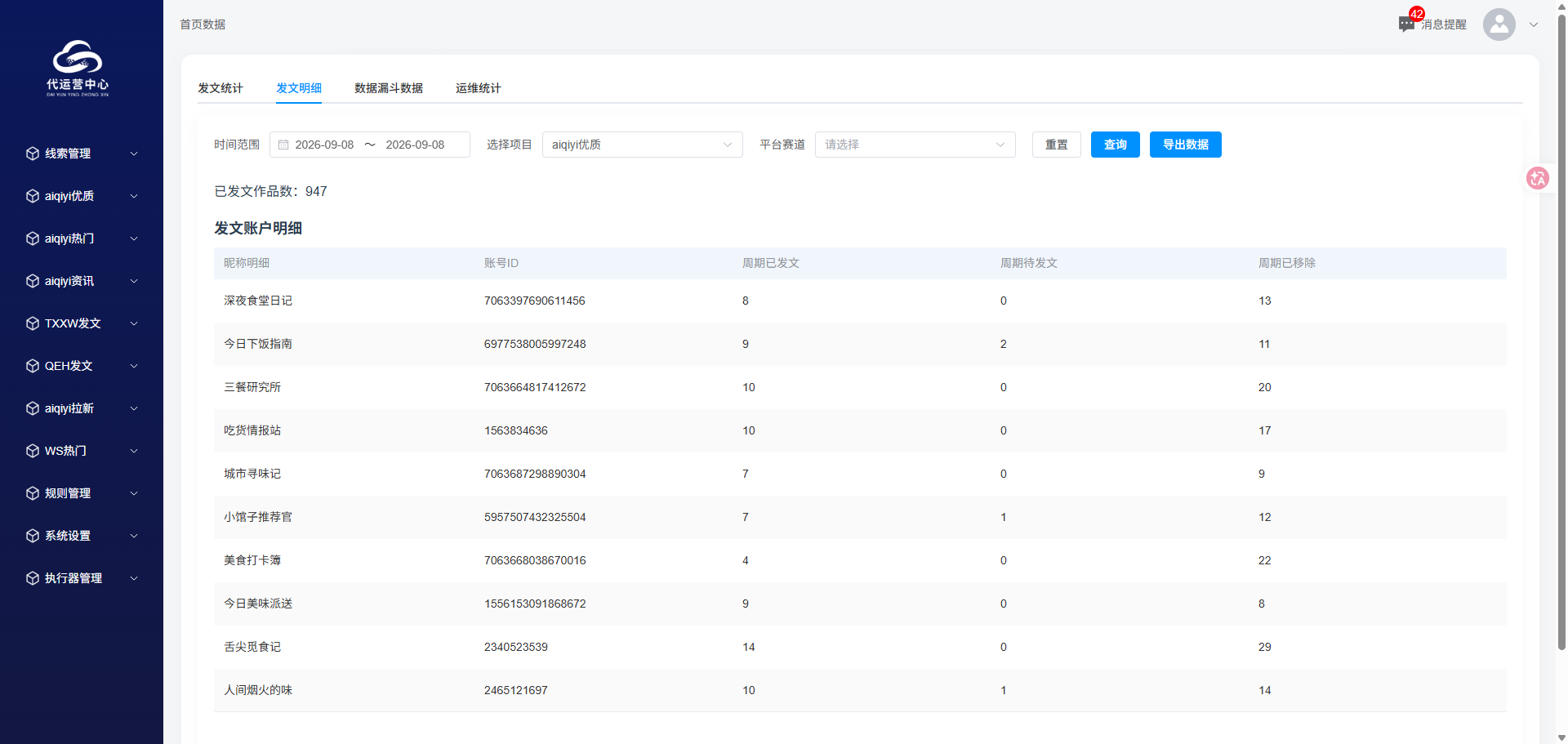
Task: Click the start date 2026-09-08 field
Action: [x=324, y=145]
